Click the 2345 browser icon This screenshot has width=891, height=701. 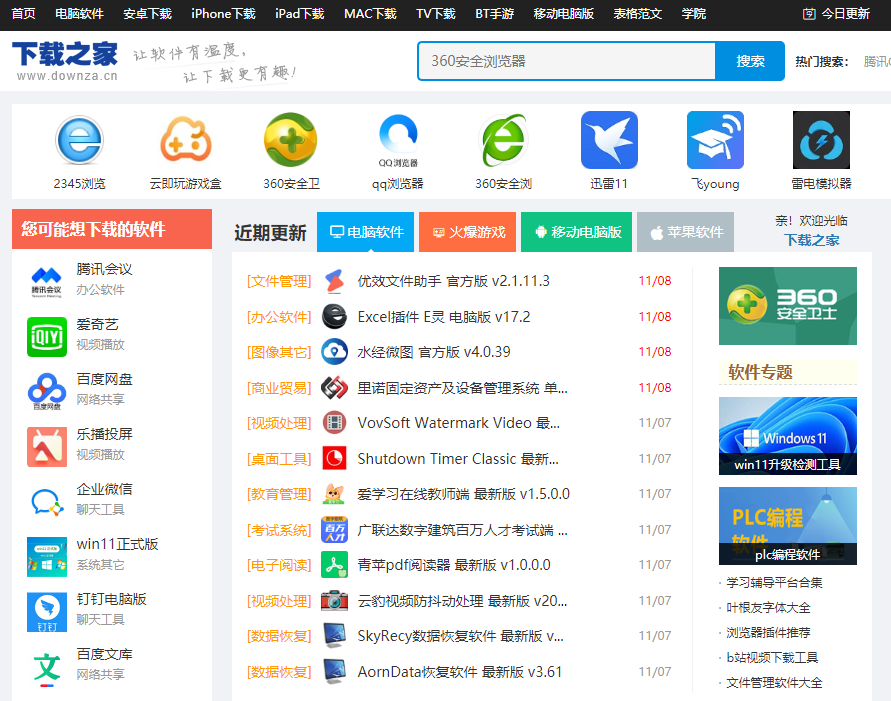[79, 141]
